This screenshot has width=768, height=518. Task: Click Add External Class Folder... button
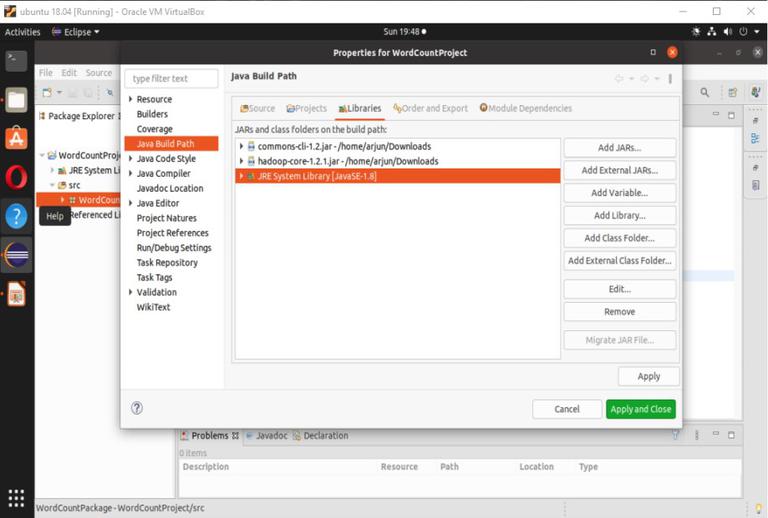pyautogui.click(x=620, y=260)
